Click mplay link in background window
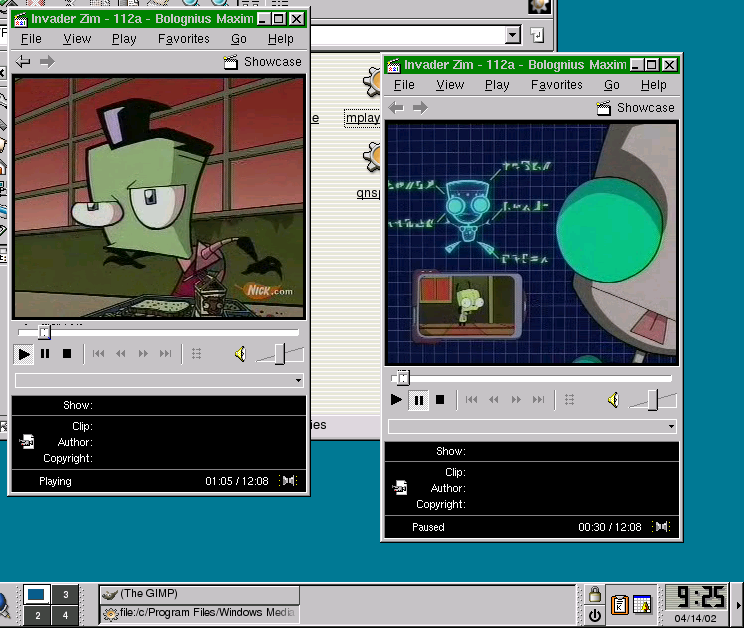This screenshot has height=628, width=744. pos(363,118)
